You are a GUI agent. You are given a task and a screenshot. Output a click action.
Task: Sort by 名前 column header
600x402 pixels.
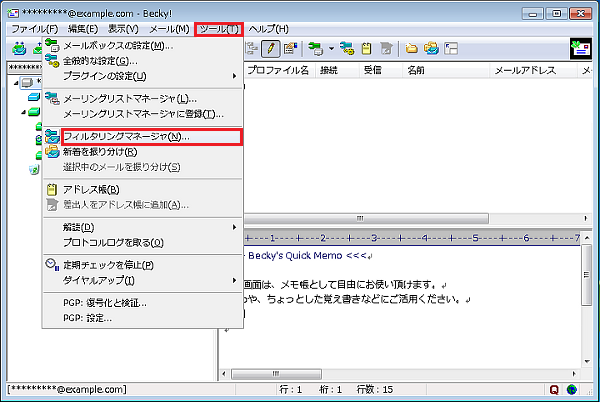(446, 70)
